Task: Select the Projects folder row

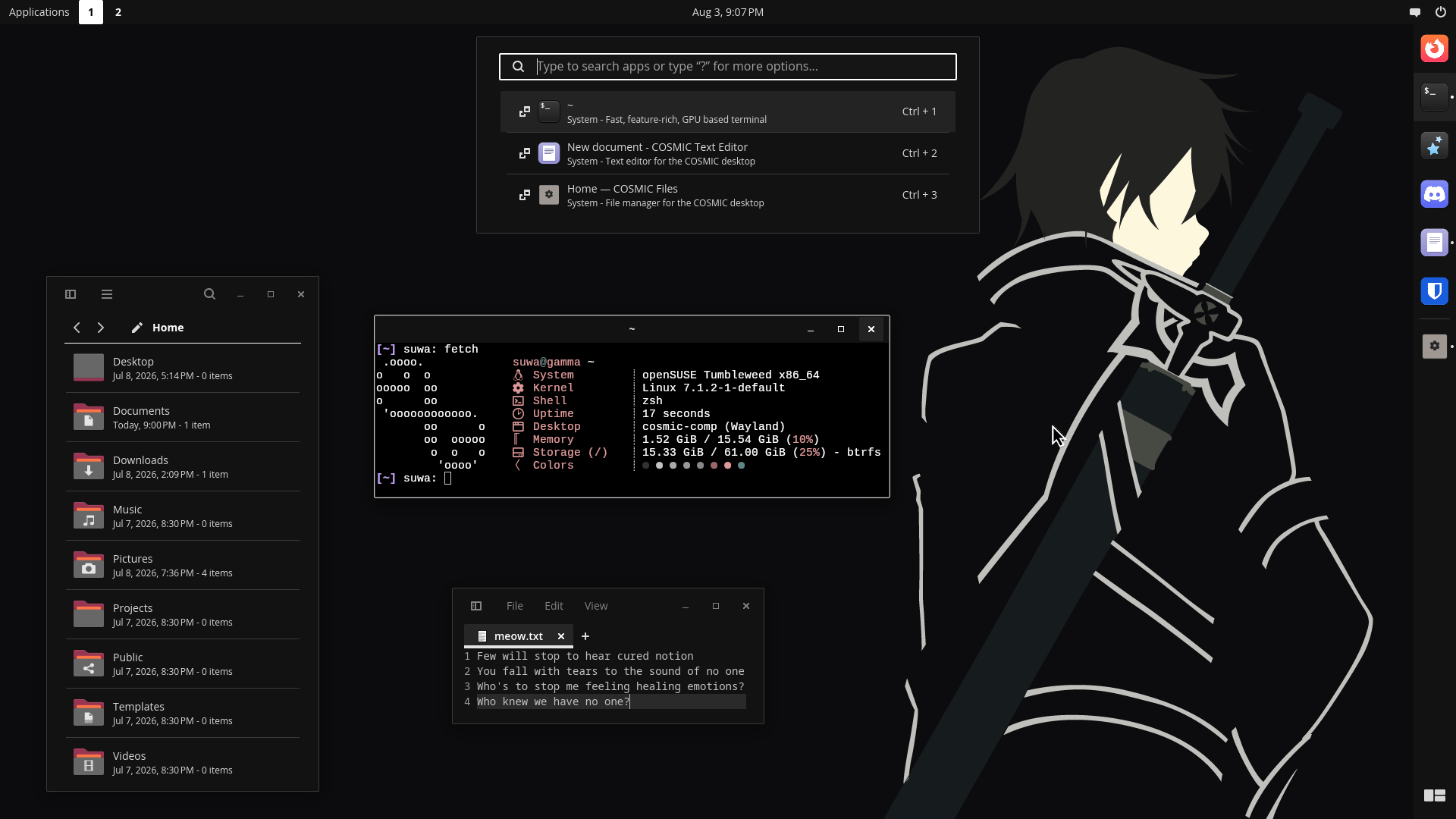Action: pyautogui.click(x=183, y=614)
